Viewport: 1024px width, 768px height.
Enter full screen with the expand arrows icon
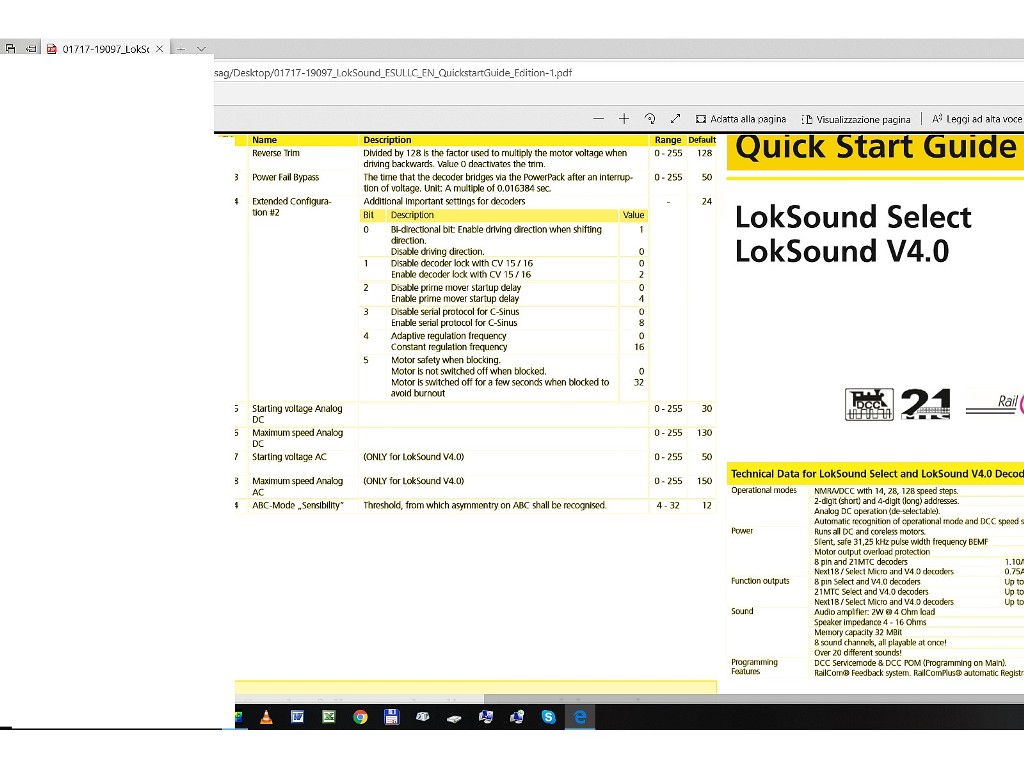point(676,119)
